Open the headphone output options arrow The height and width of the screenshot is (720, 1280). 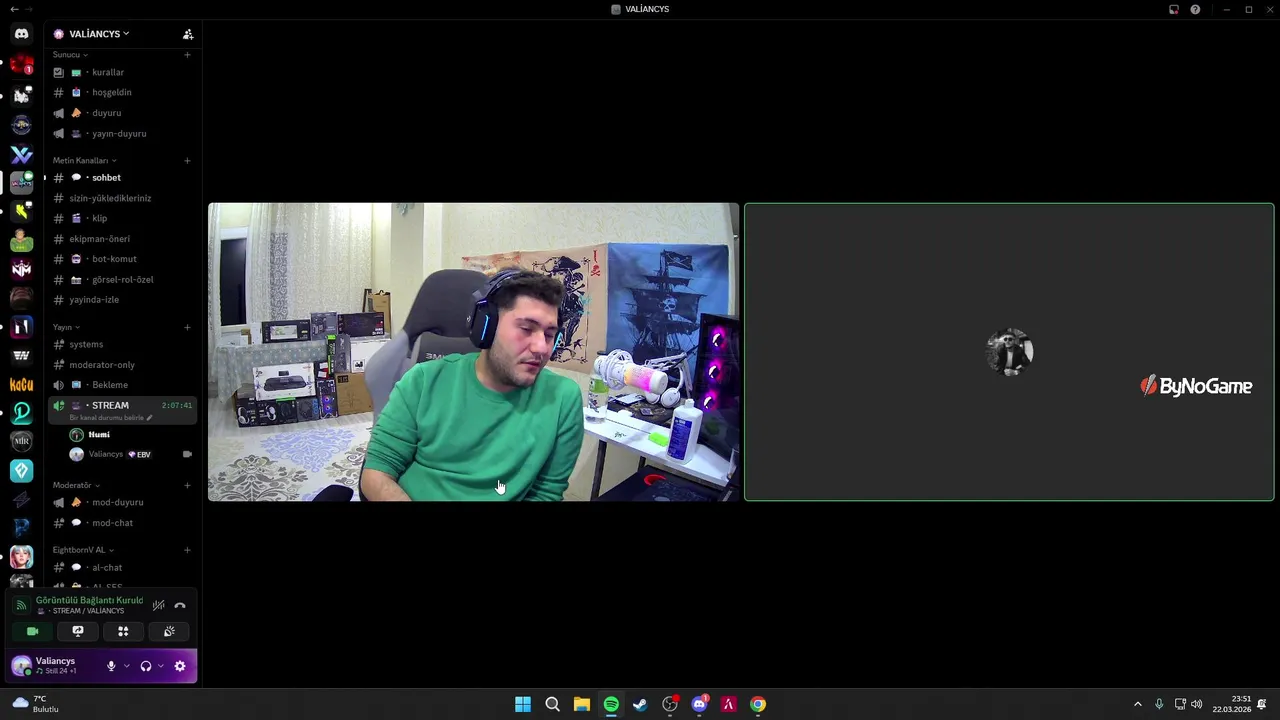coord(160,666)
